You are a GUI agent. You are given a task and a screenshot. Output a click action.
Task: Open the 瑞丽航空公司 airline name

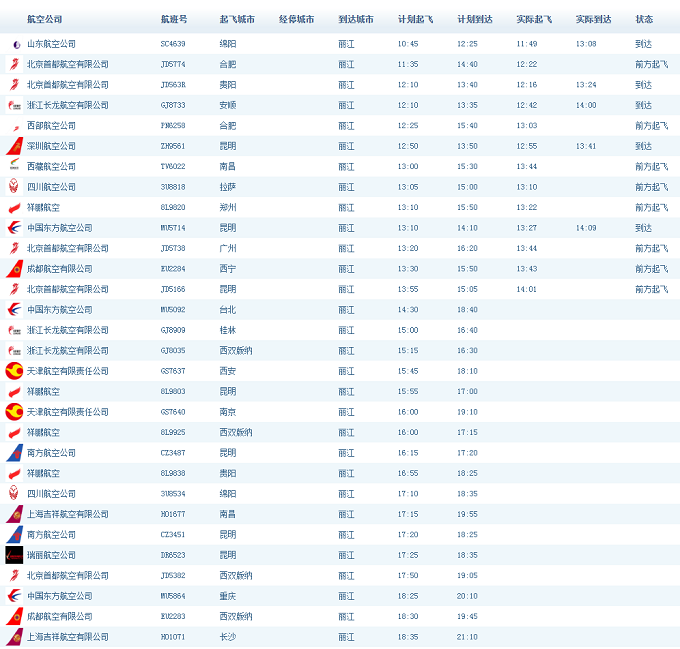[51, 555]
